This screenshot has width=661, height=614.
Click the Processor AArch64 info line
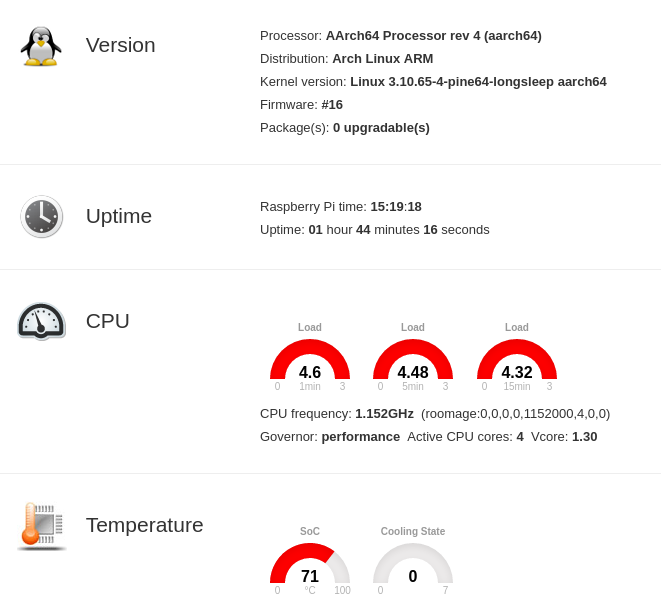point(400,36)
